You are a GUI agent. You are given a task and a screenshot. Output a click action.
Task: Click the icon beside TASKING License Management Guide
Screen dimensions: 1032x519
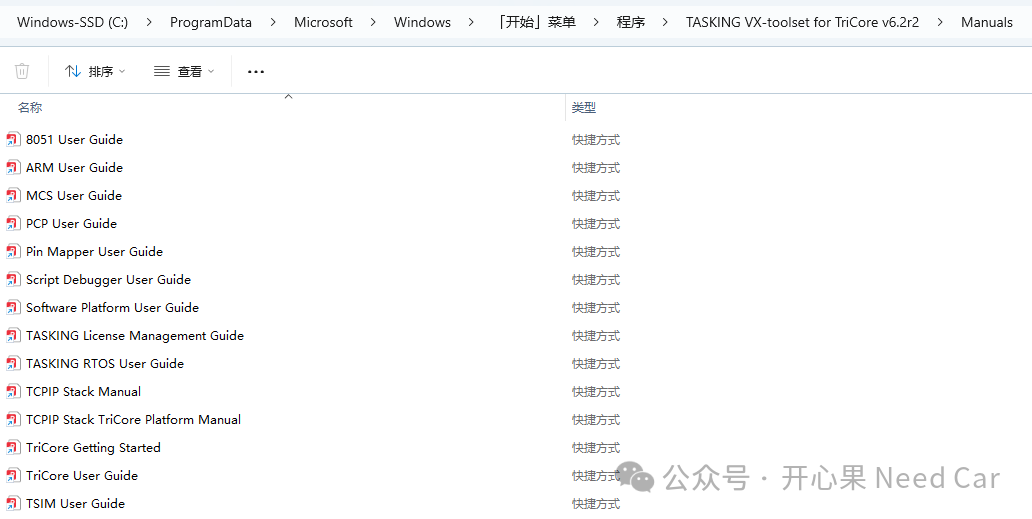pos(13,335)
